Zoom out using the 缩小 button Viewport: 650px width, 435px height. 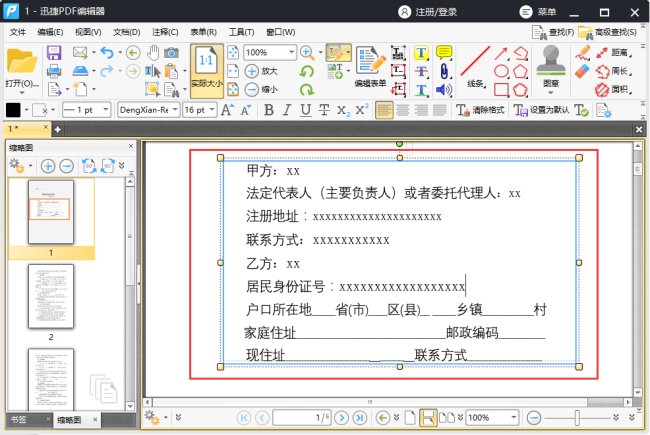pyautogui.click(x=261, y=89)
